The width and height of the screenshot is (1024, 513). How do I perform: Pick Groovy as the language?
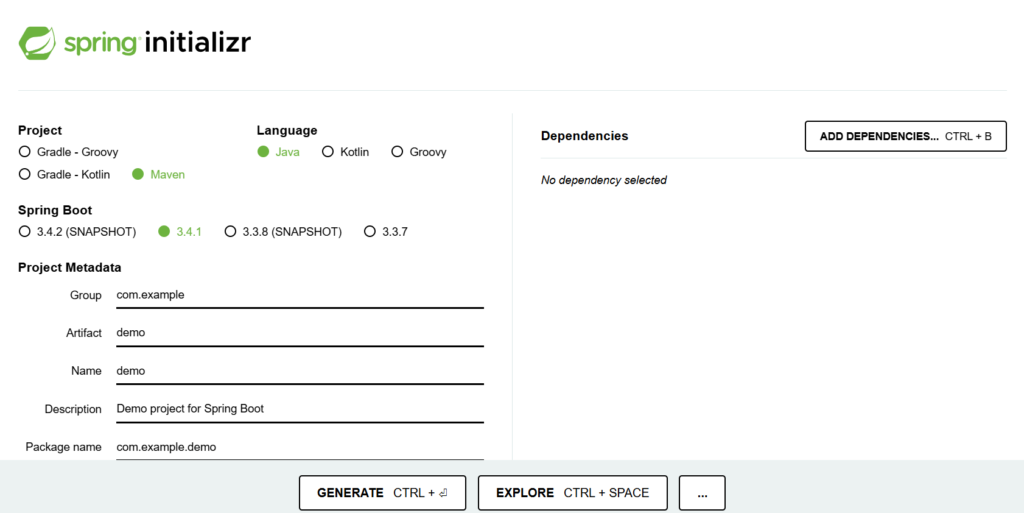[x=419, y=152]
